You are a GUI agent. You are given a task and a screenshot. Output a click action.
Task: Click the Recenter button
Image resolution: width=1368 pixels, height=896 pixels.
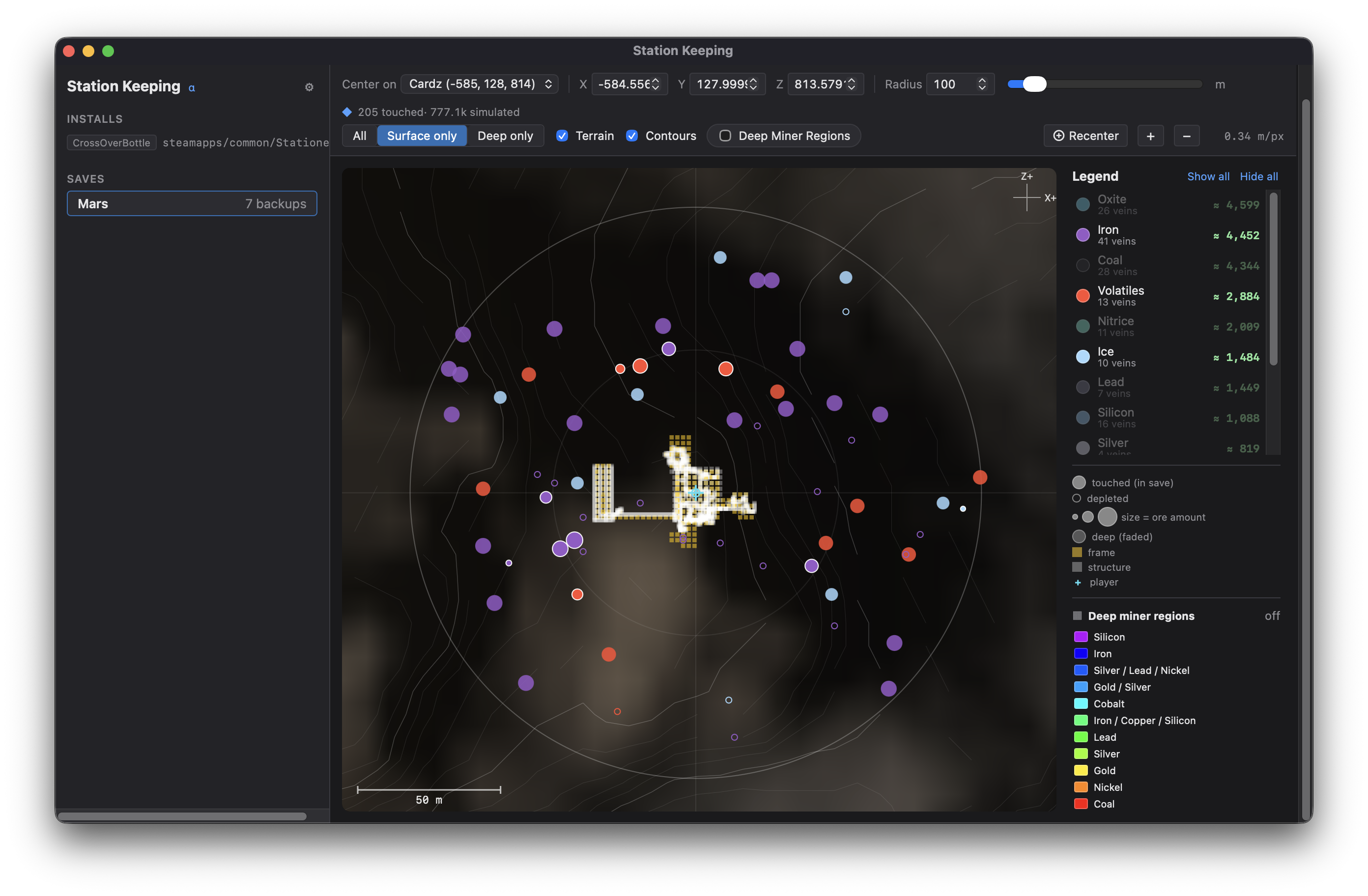point(1086,136)
